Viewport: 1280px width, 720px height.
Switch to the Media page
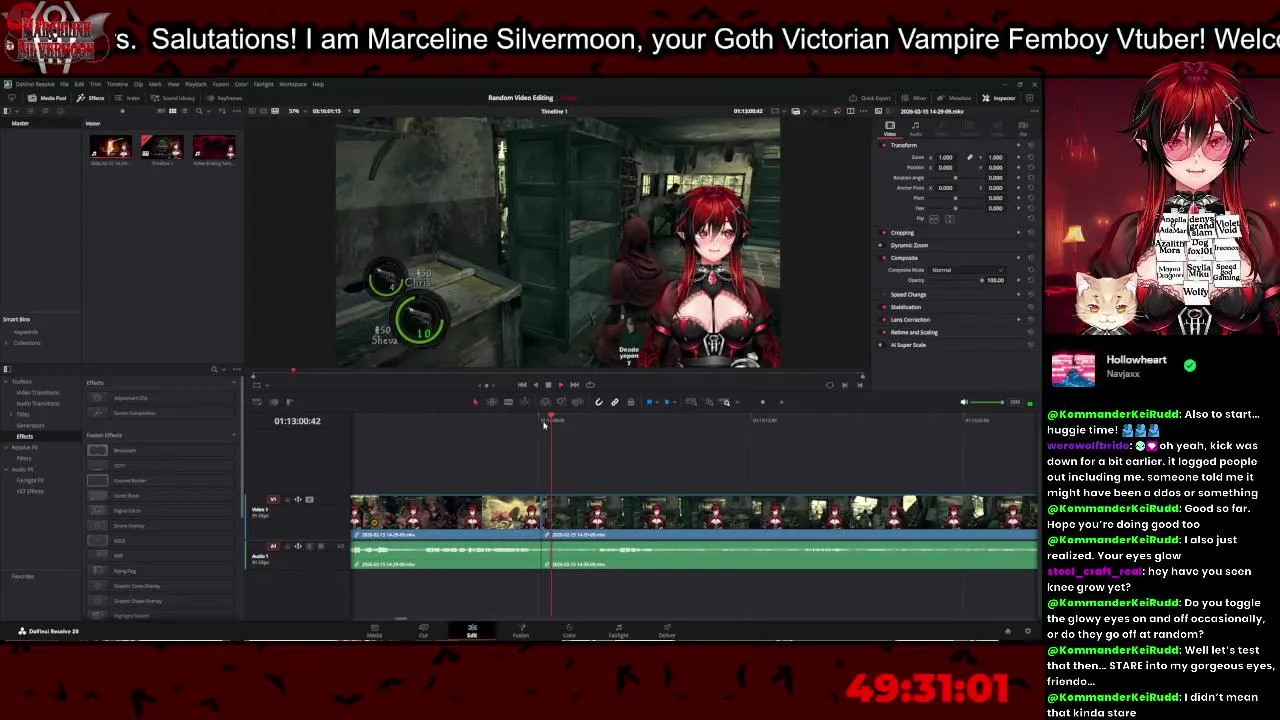pyautogui.click(x=374, y=632)
